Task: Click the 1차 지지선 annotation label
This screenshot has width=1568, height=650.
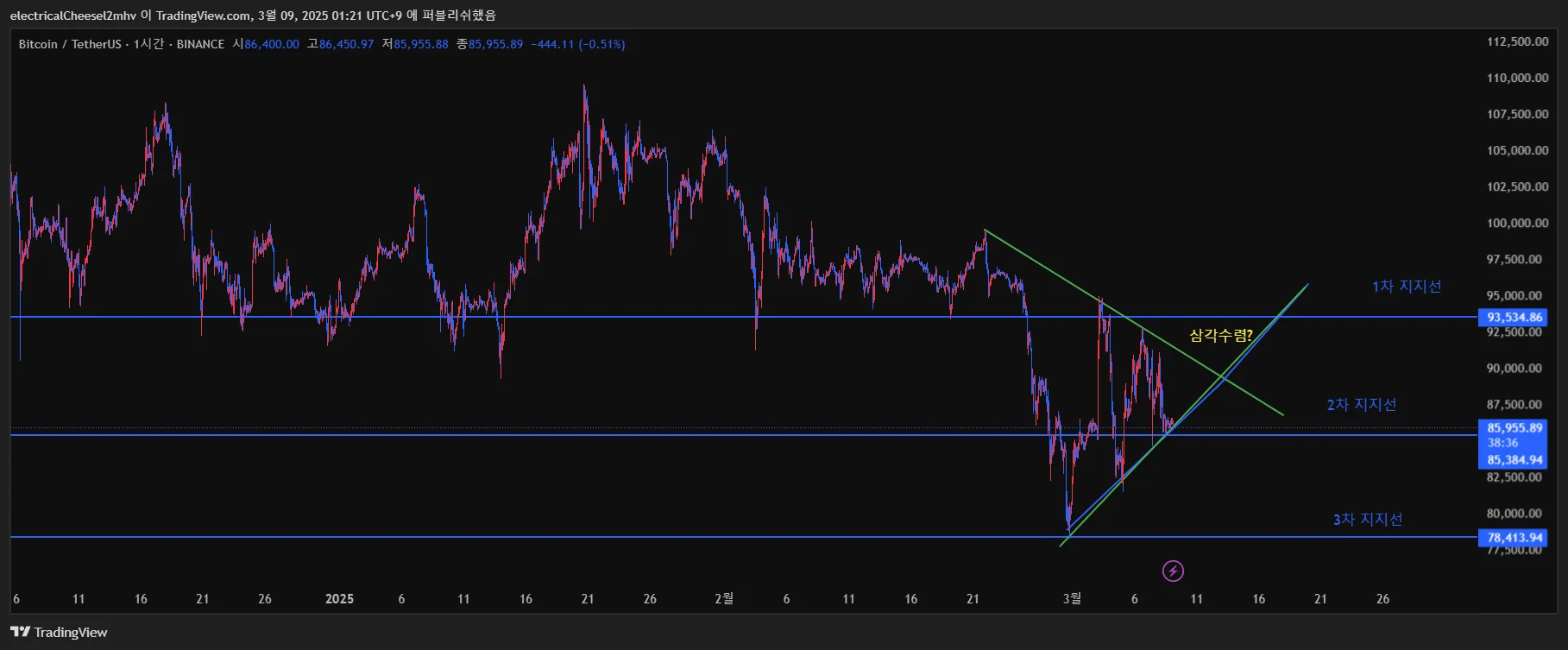Action: (x=1407, y=287)
